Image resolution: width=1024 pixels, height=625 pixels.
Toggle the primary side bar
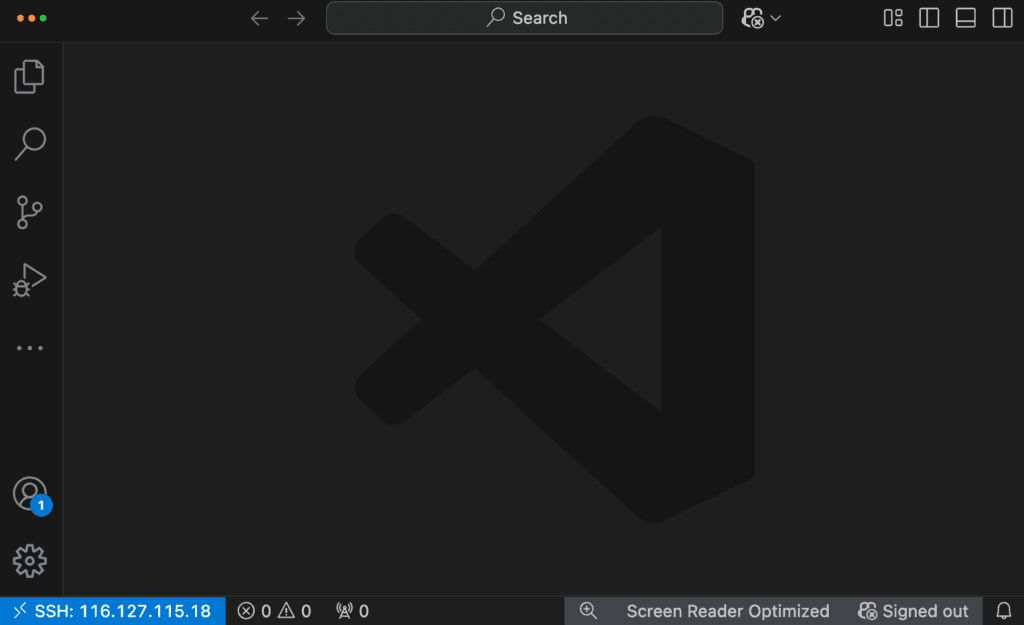[x=929, y=18]
